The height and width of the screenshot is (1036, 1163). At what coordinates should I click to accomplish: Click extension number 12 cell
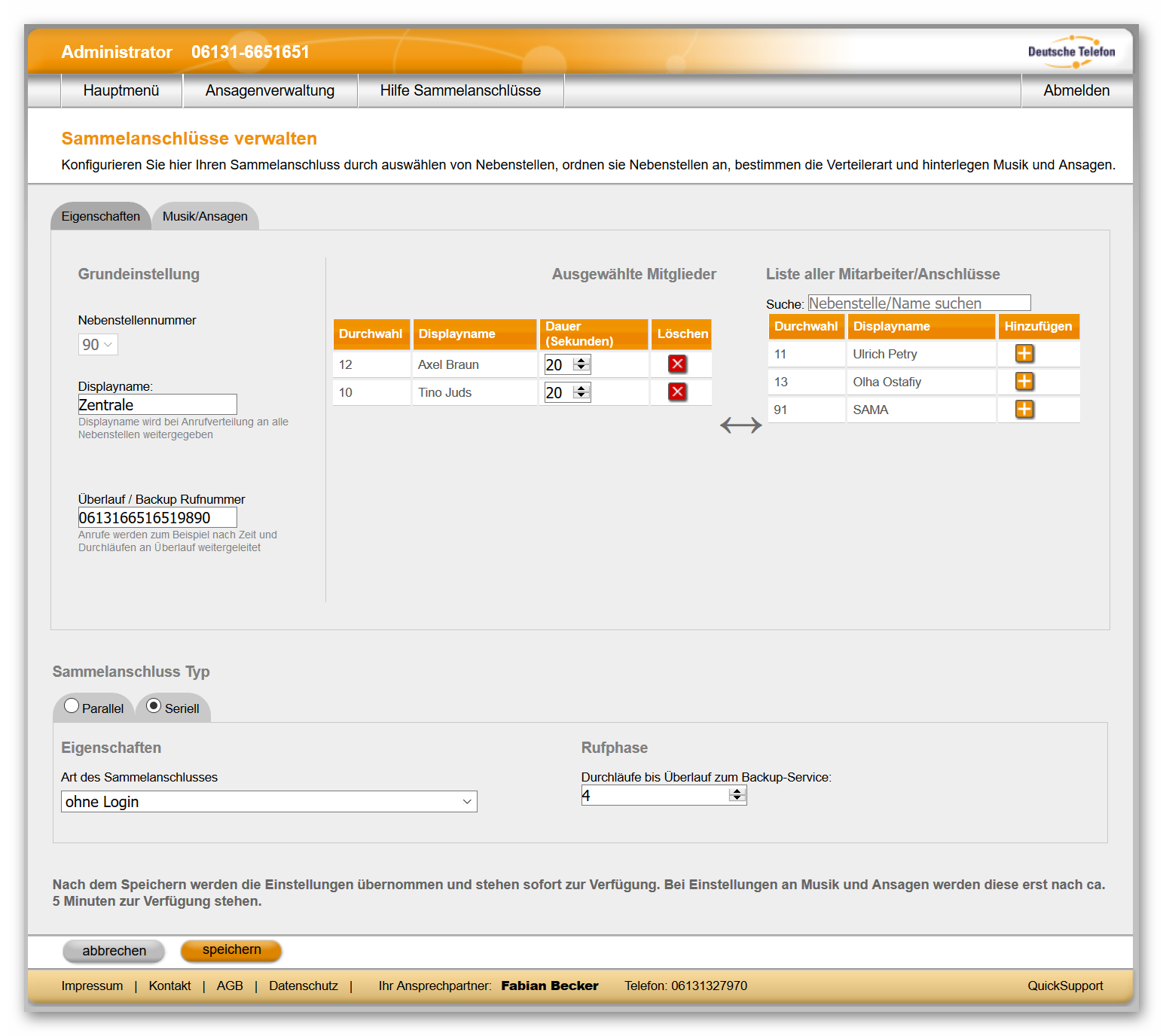point(371,364)
